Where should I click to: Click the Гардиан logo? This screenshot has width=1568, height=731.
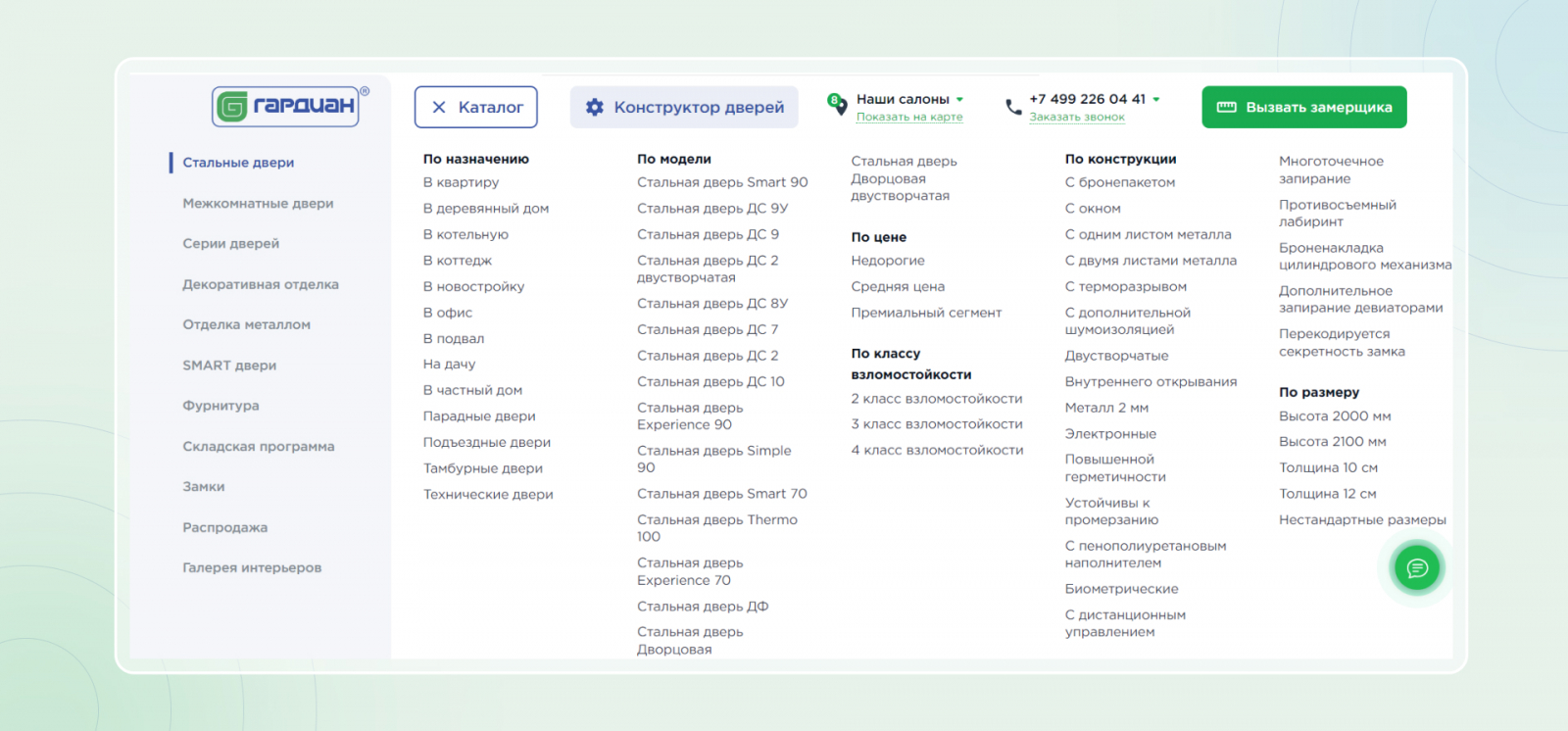290,106
